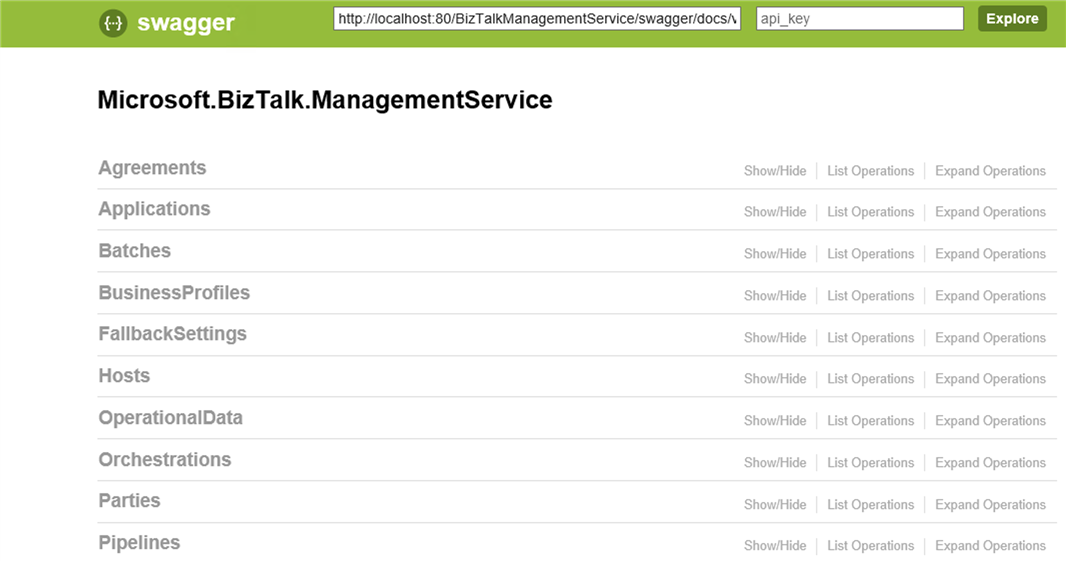Toggle Show/Hide for Agreements

(x=775, y=171)
